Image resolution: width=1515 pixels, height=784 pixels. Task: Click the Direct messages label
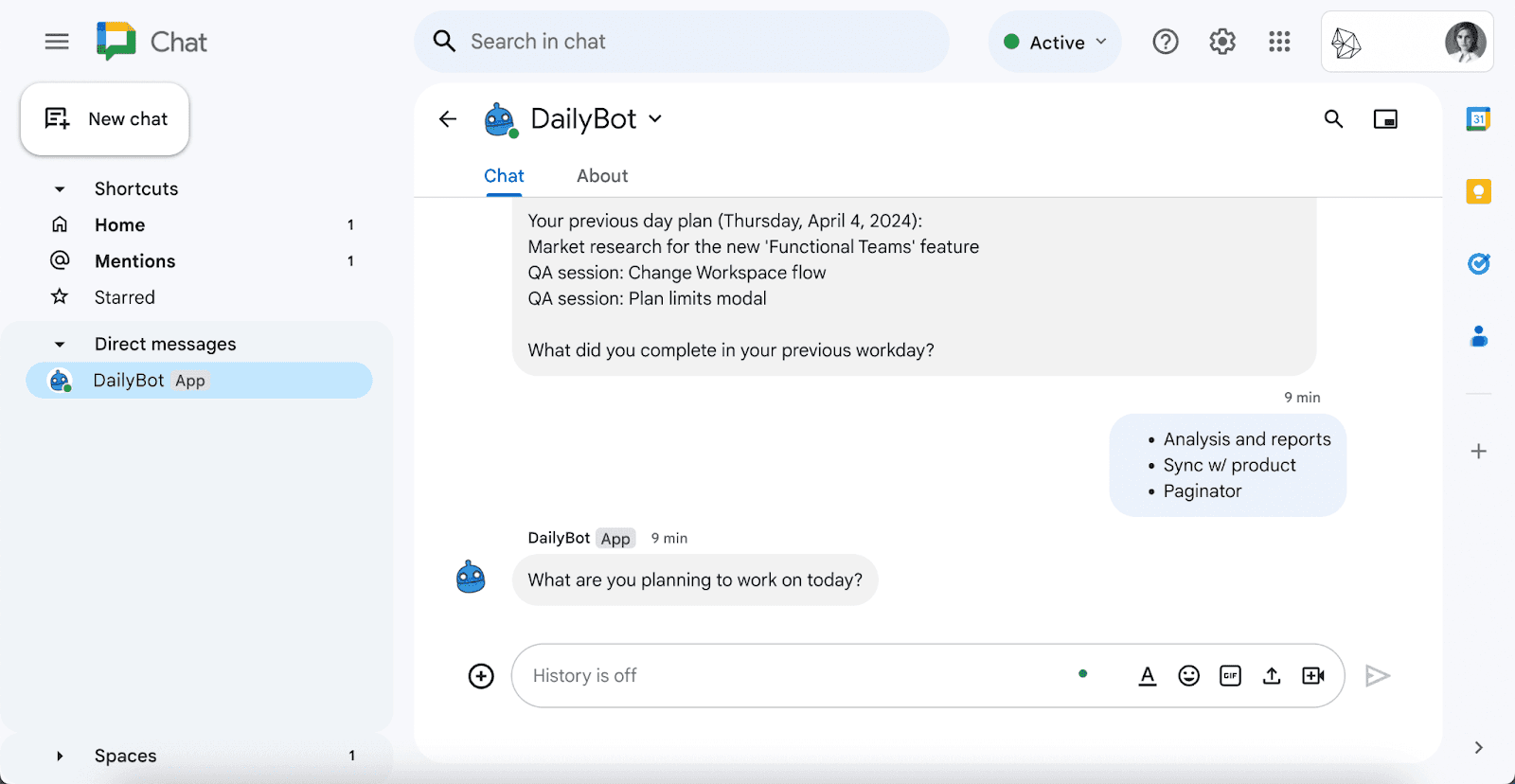coord(166,344)
